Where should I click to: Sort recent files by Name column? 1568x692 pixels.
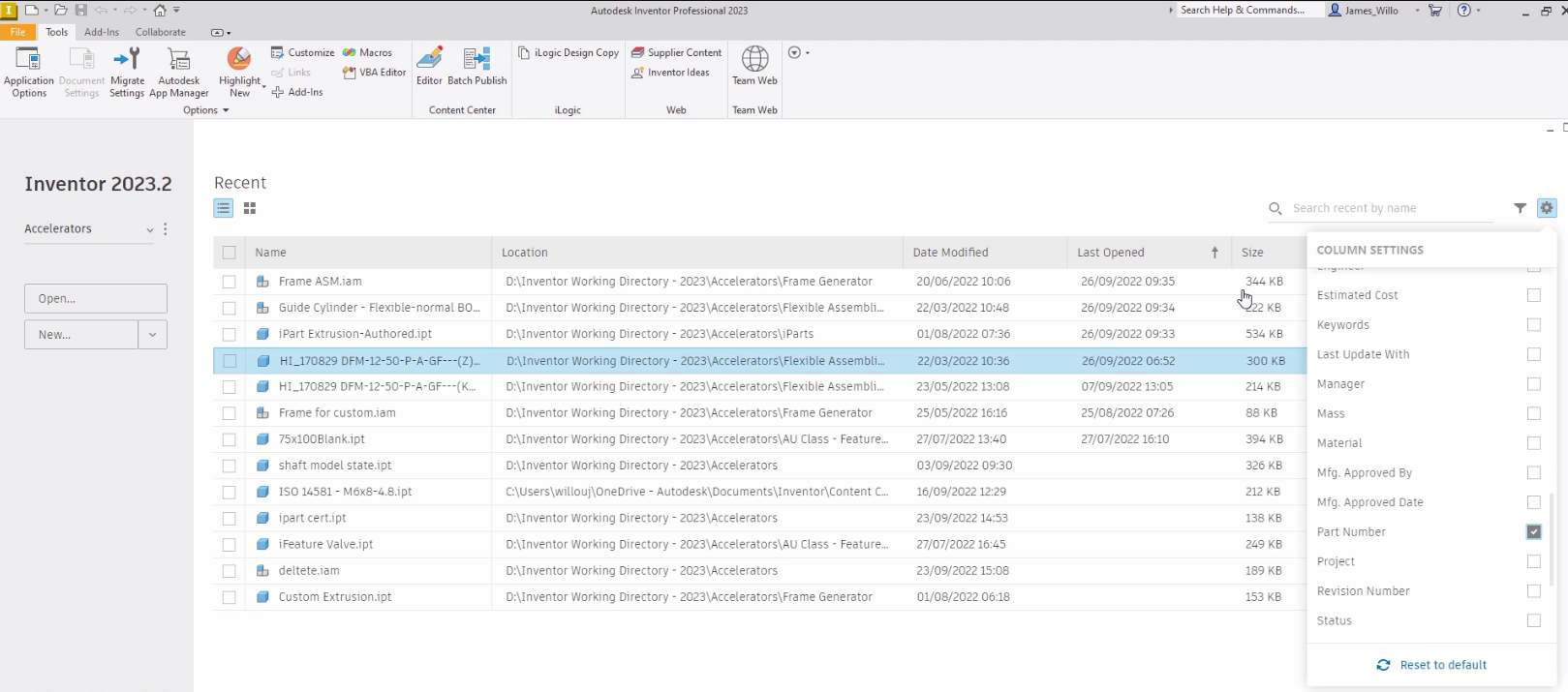(x=368, y=253)
